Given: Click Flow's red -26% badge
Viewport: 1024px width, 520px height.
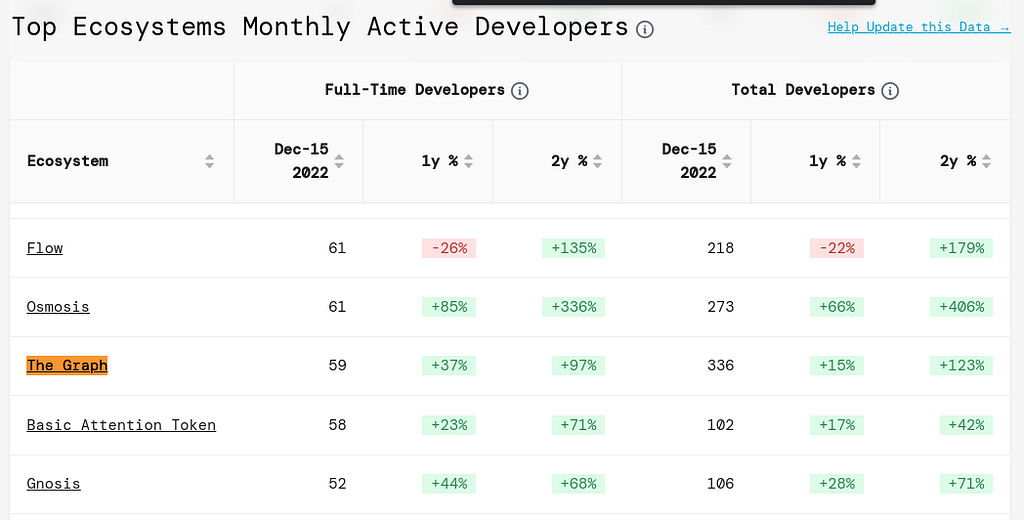Looking at the screenshot, I should (449, 248).
